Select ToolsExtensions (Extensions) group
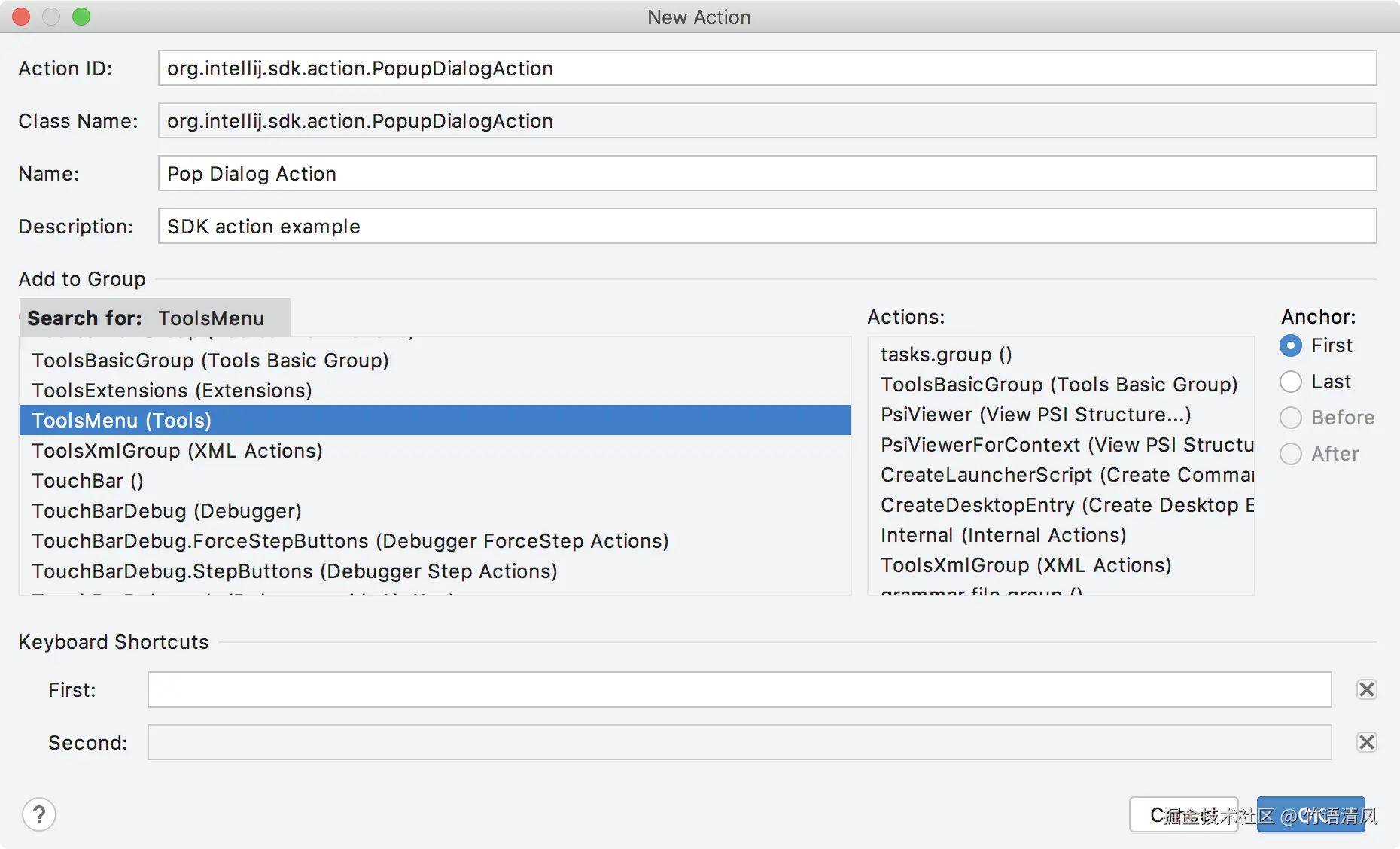This screenshot has width=1400, height=849. tap(435, 391)
